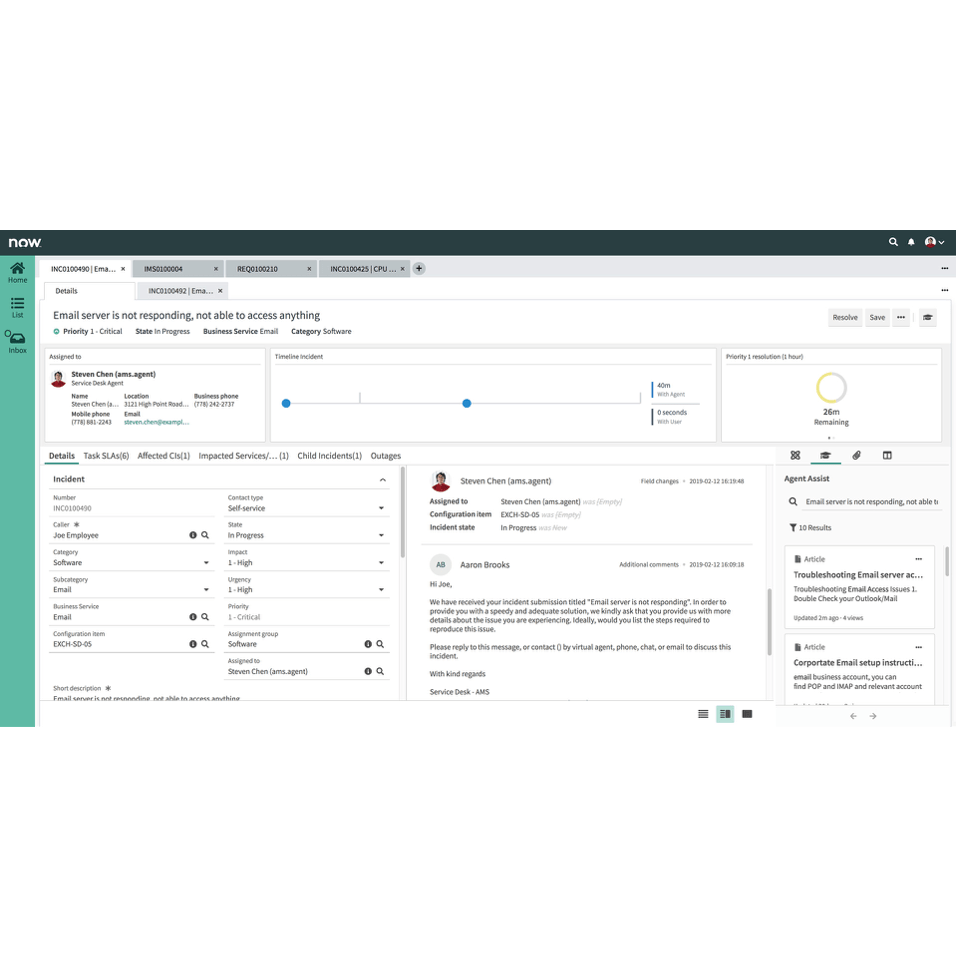Open global search in the top banner

tap(893, 242)
